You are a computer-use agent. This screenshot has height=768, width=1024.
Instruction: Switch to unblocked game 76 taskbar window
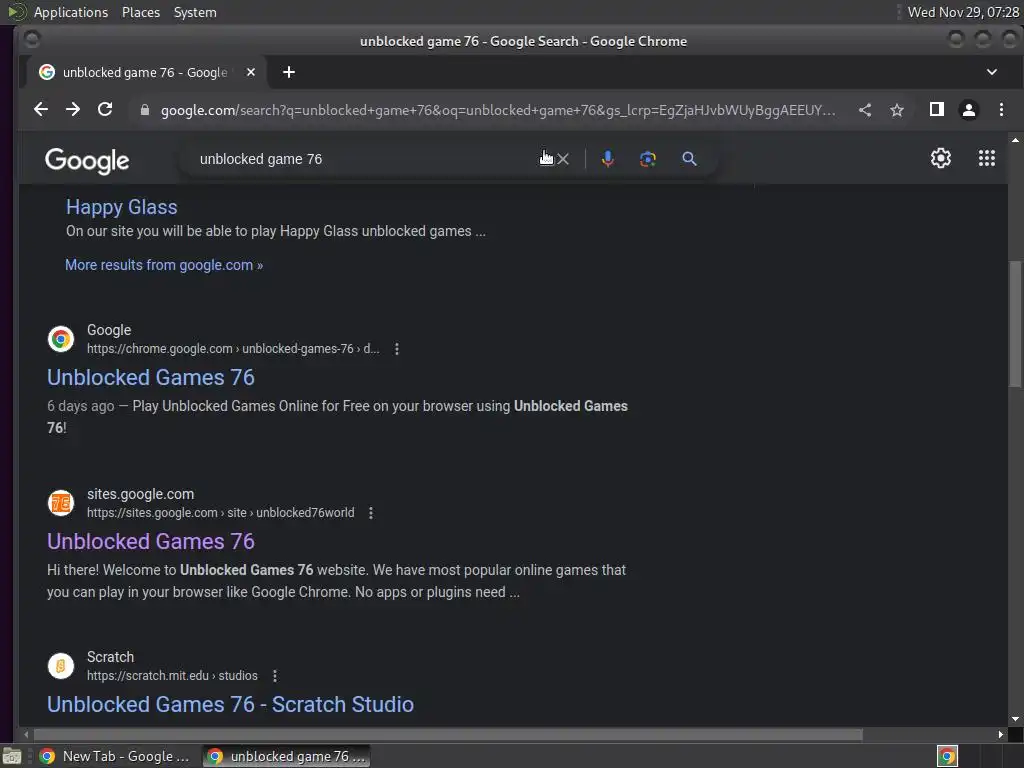[x=287, y=756]
